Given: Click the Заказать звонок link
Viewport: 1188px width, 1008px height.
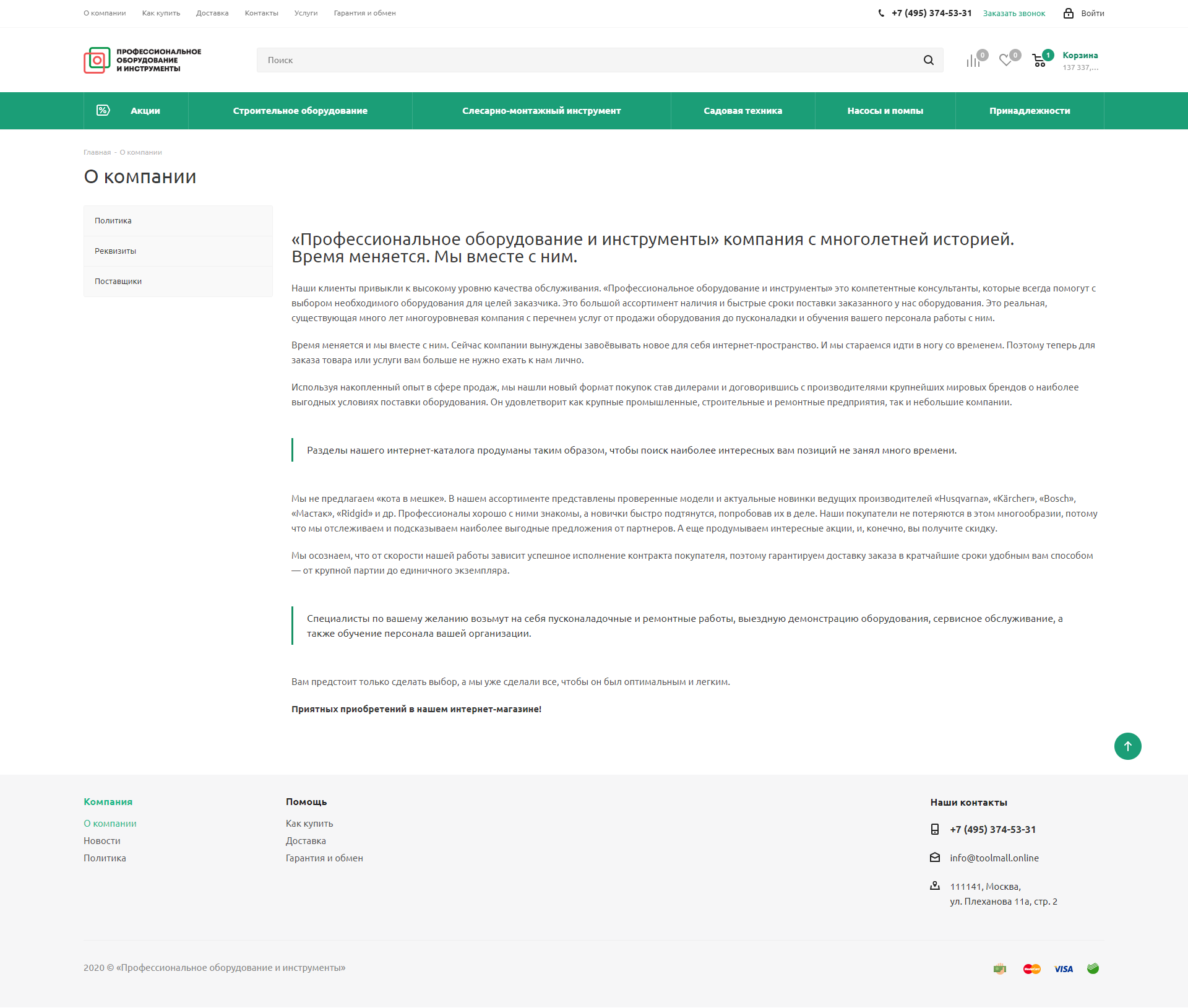Looking at the screenshot, I should pyautogui.click(x=1014, y=13).
